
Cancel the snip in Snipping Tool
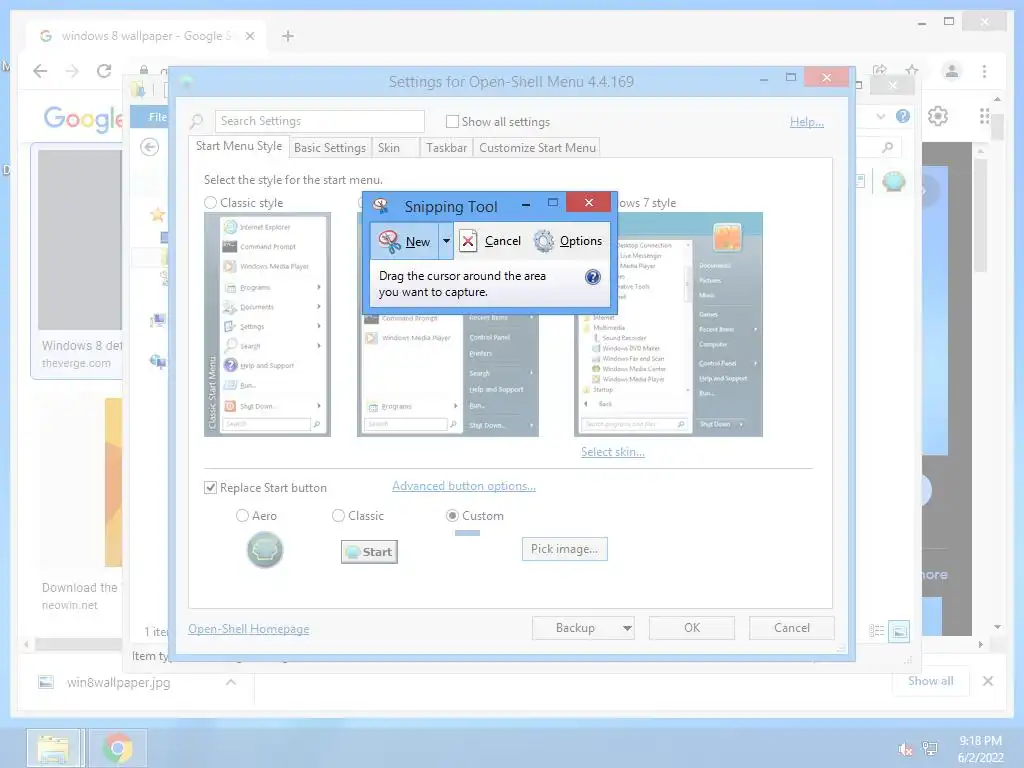[491, 241]
